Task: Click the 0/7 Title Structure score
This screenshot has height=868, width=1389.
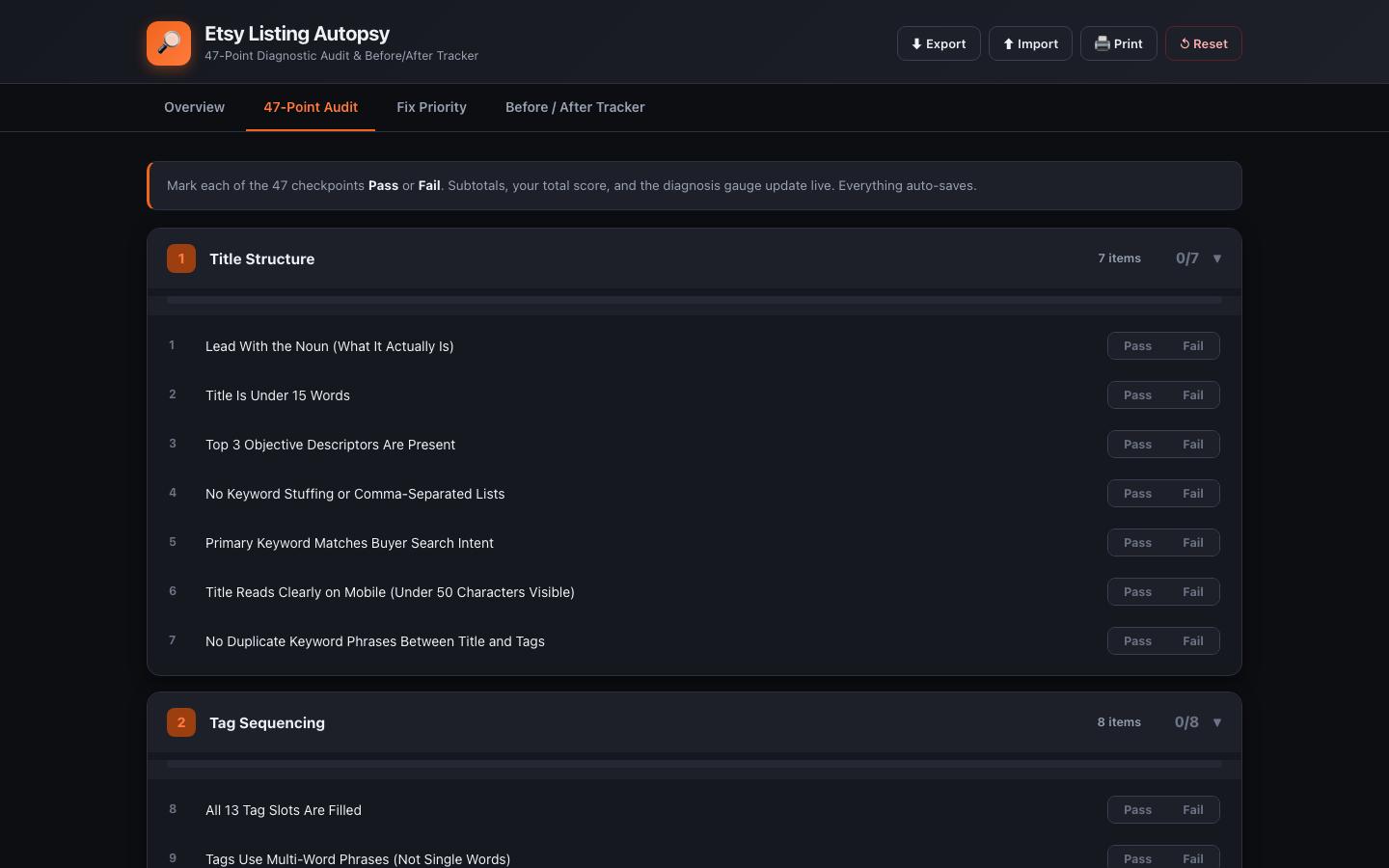Action: pyautogui.click(x=1187, y=258)
